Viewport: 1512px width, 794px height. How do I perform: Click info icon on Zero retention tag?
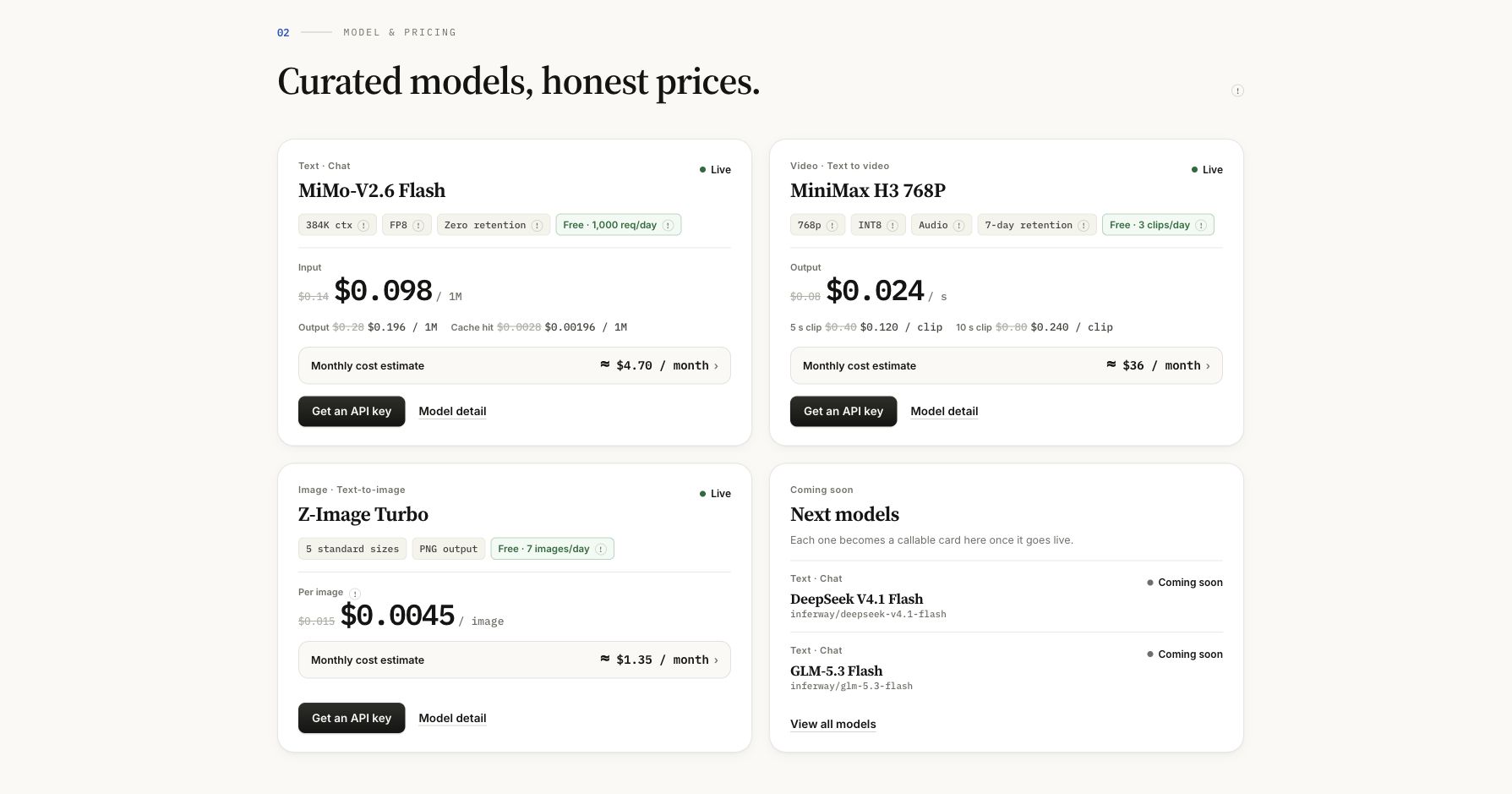[537, 226]
